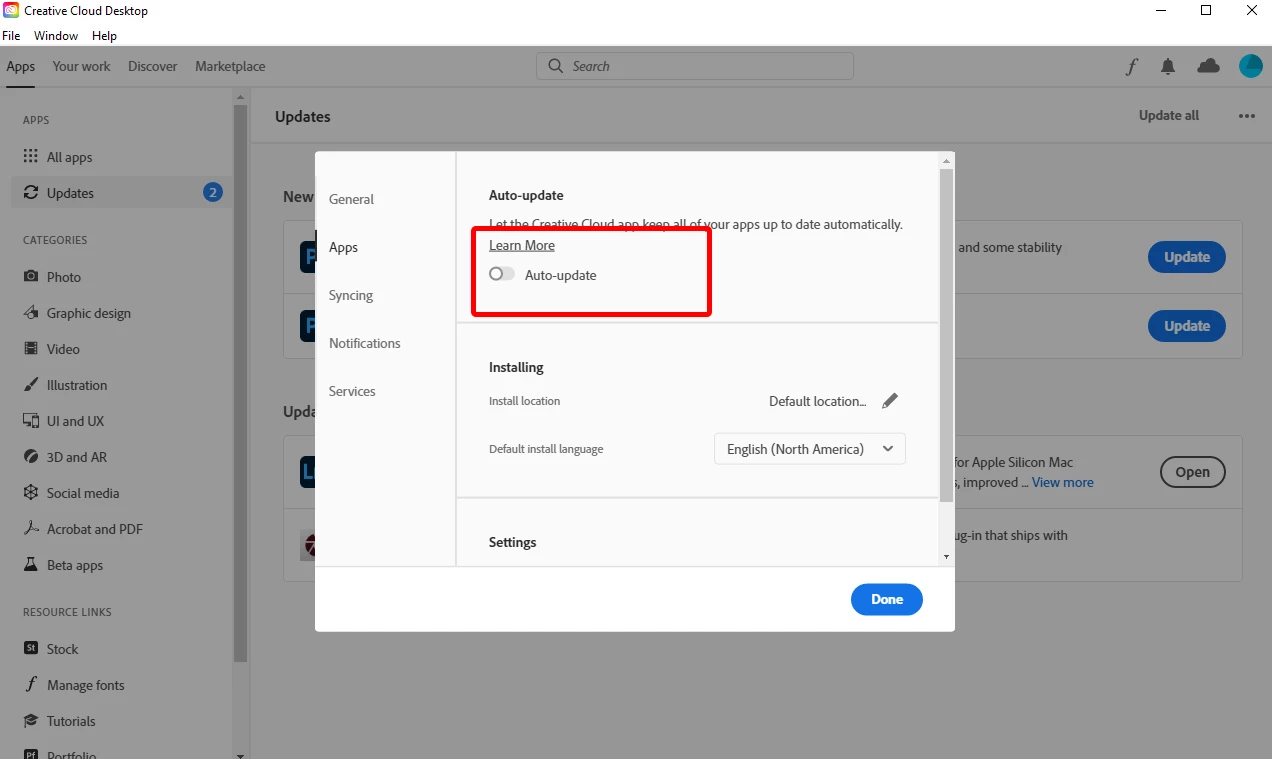Click the Apps top navigation tab
Image resolution: width=1272 pixels, height=759 pixels.
[20, 66]
